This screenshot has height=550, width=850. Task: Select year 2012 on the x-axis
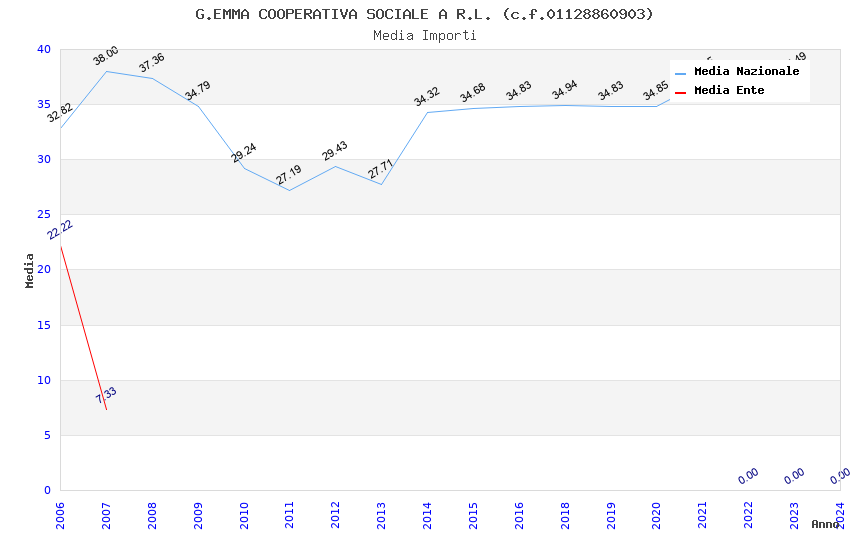pos(336,515)
